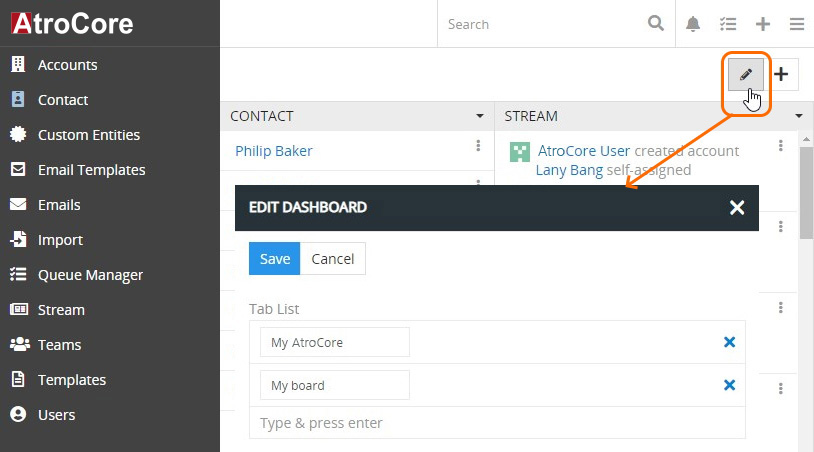Click the Stream dashlet scrollbar thumb
This screenshot has width=814, height=452.
pos(805,192)
